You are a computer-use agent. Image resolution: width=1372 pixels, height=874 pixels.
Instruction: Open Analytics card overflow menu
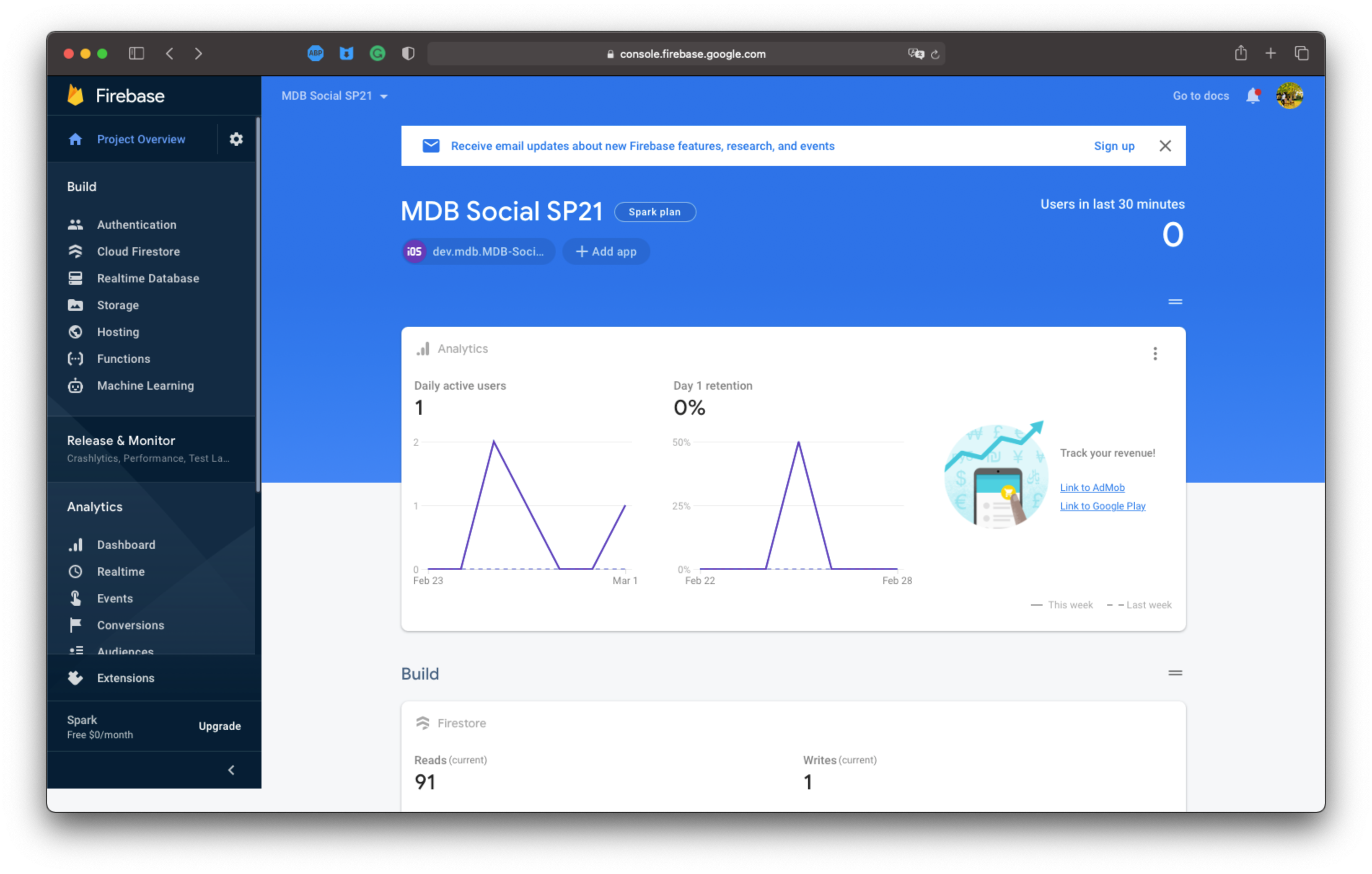[x=1155, y=353]
